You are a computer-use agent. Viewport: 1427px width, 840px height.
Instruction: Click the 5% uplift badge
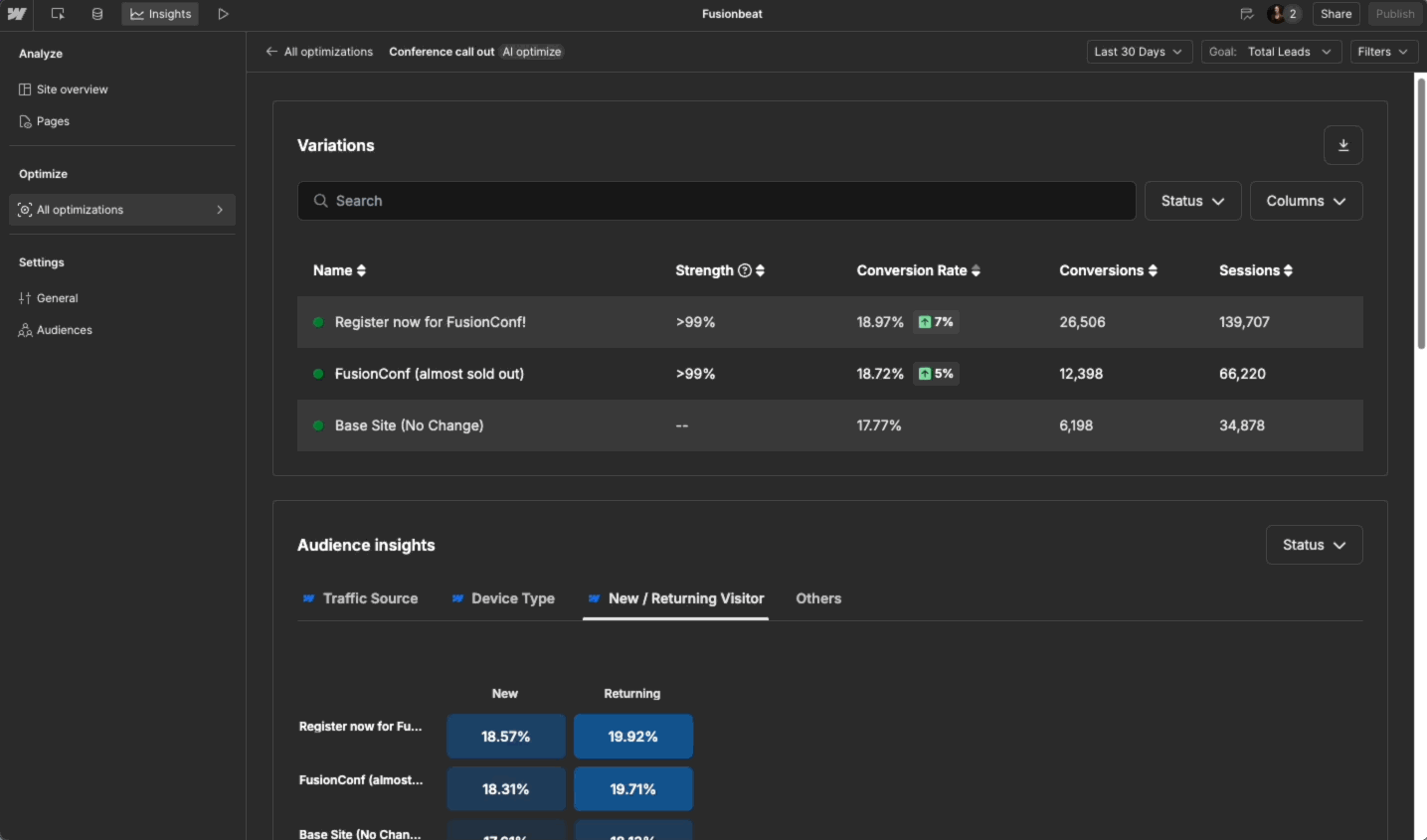[x=936, y=374]
